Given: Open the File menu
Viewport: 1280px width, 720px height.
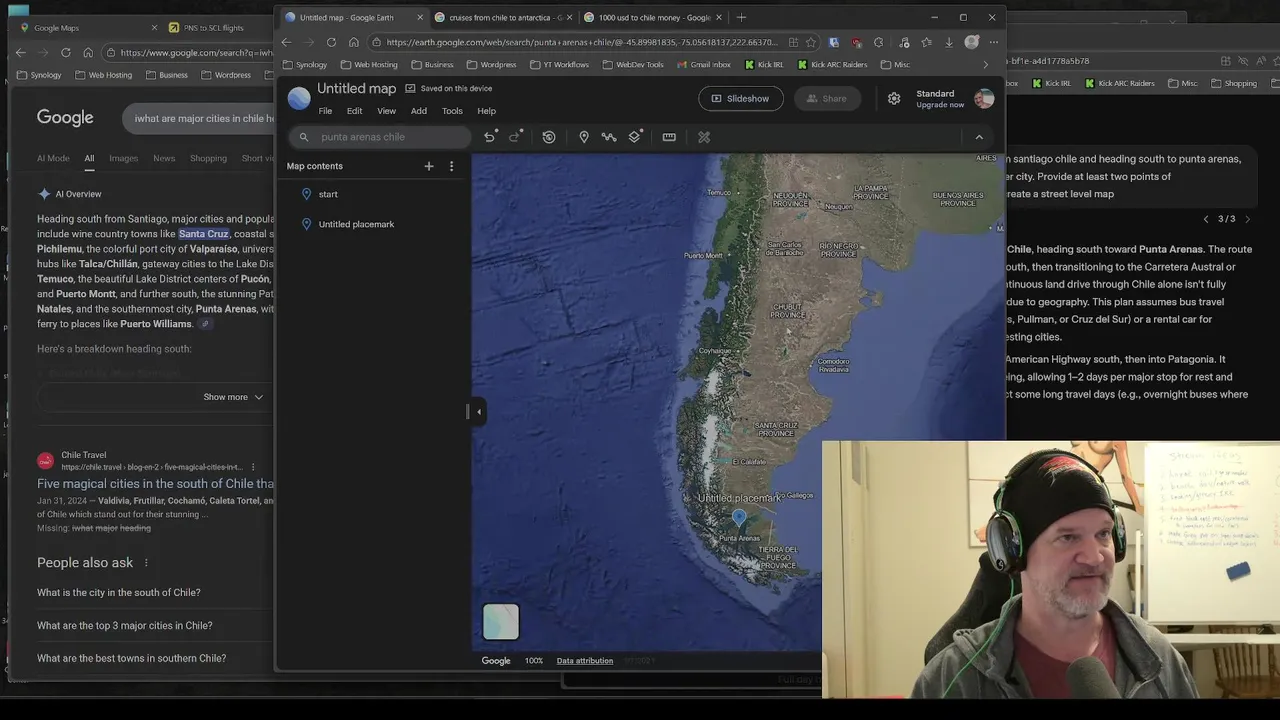Looking at the screenshot, I should [x=325, y=111].
